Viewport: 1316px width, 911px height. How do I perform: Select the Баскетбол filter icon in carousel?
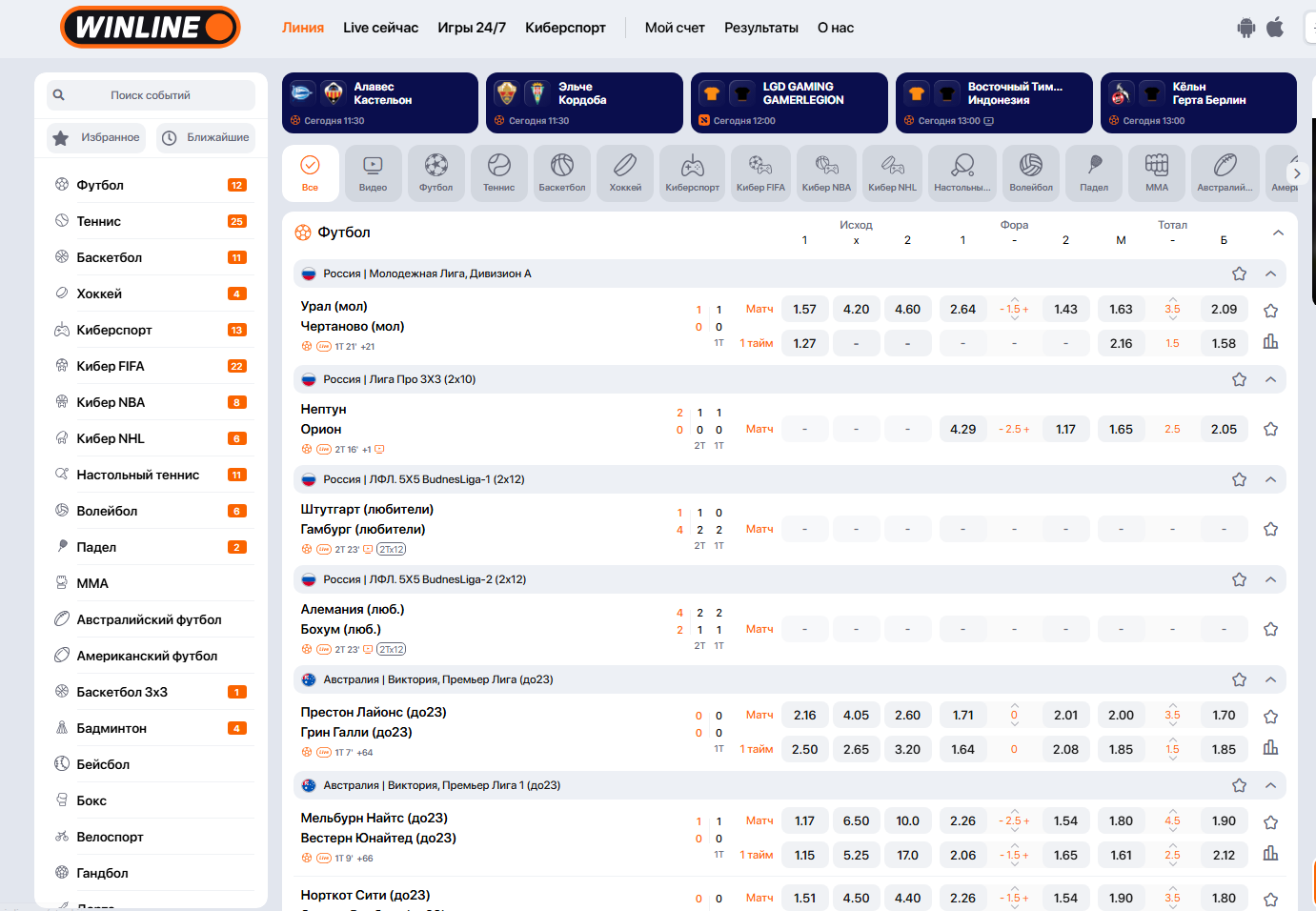pos(562,173)
